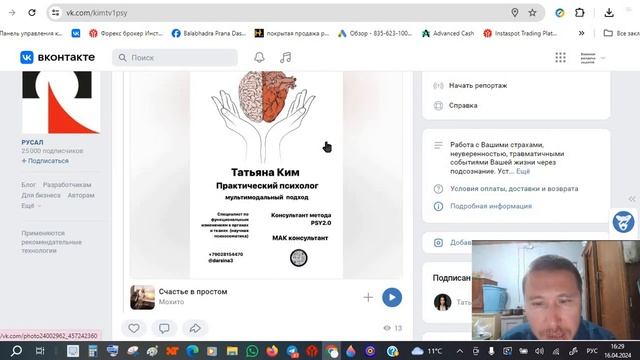Open Task View in taskbar

point(40,351)
